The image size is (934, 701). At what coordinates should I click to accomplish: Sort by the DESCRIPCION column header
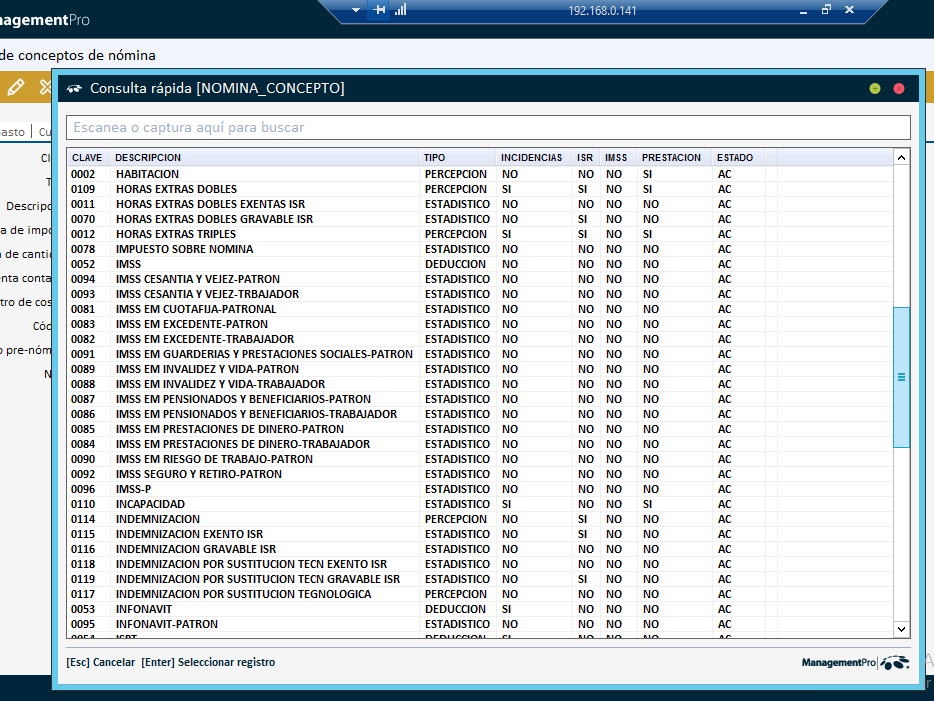pyautogui.click(x=148, y=158)
